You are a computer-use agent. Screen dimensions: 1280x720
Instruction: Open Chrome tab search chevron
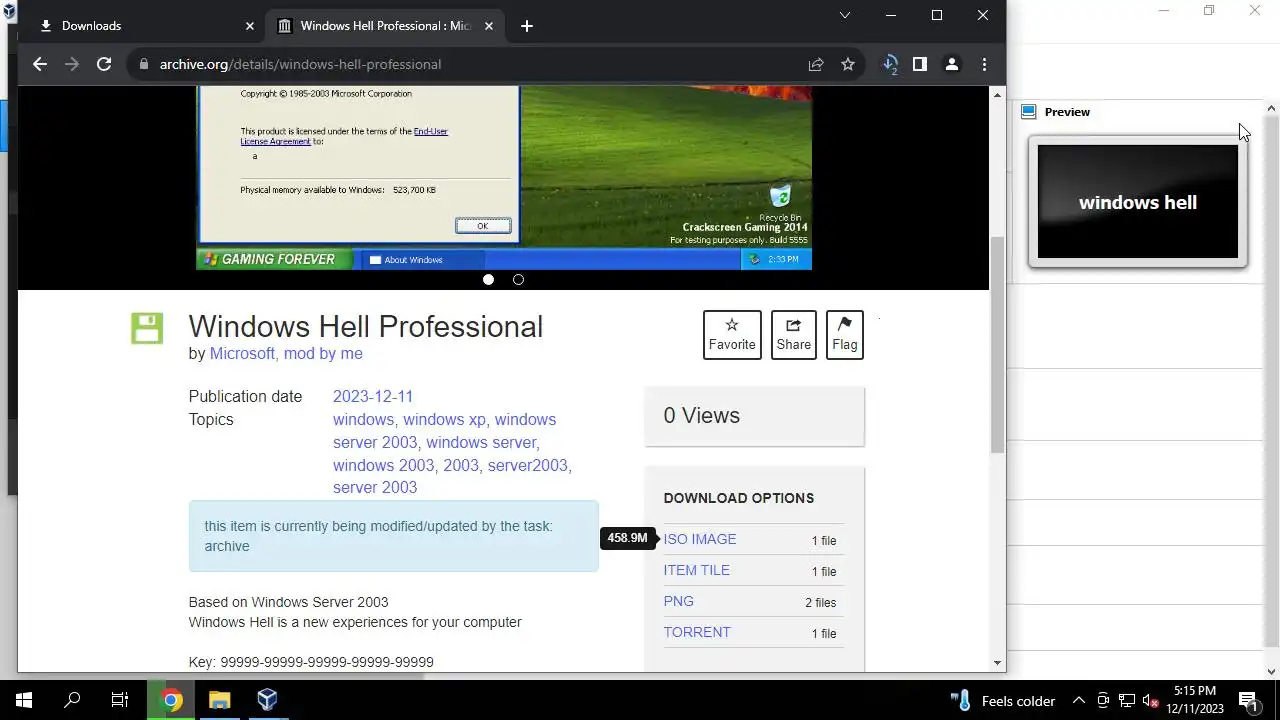(x=845, y=15)
